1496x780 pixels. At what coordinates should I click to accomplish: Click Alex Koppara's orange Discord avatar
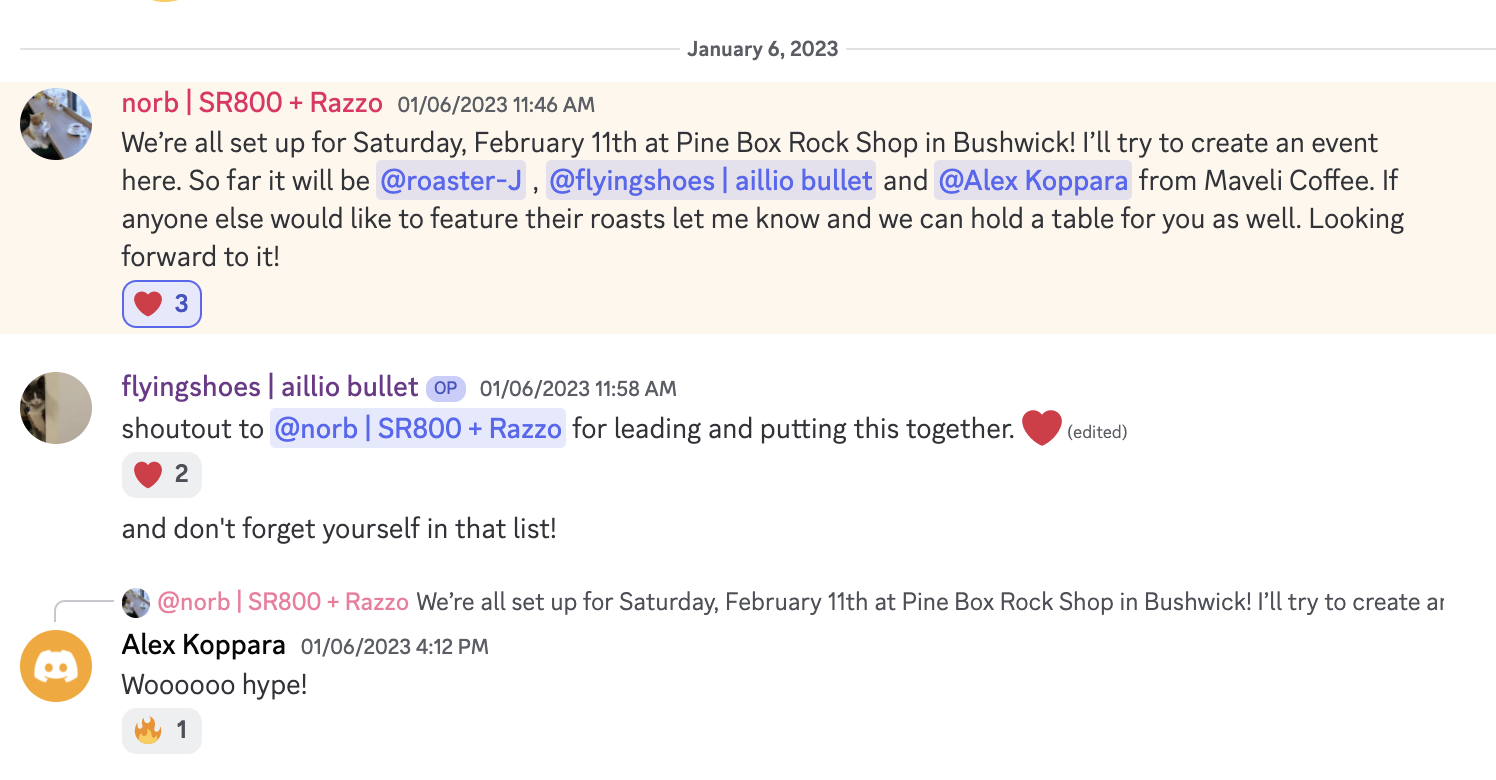click(x=56, y=666)
